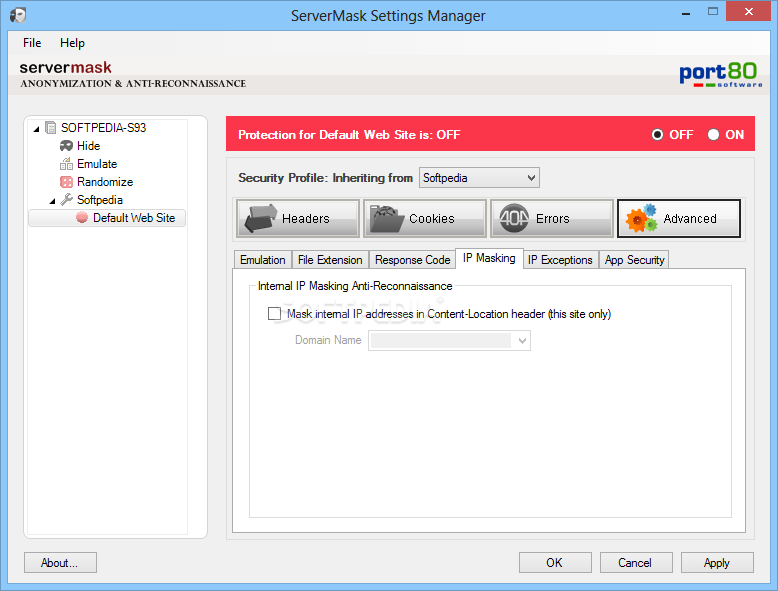Click the port80 software logo
The height and width of the screenshot is (591, 778).
click(x=720, y=75)
